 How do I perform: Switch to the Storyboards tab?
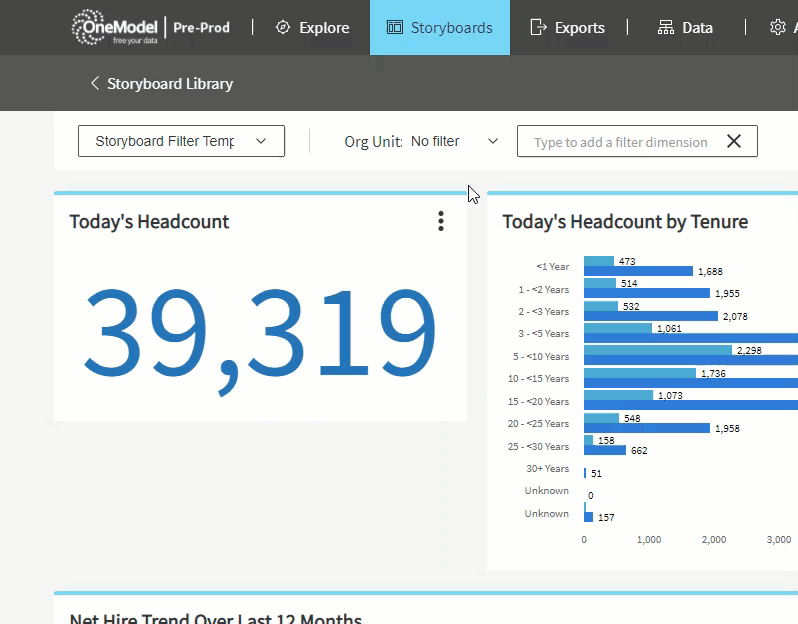tap(440, 28)
